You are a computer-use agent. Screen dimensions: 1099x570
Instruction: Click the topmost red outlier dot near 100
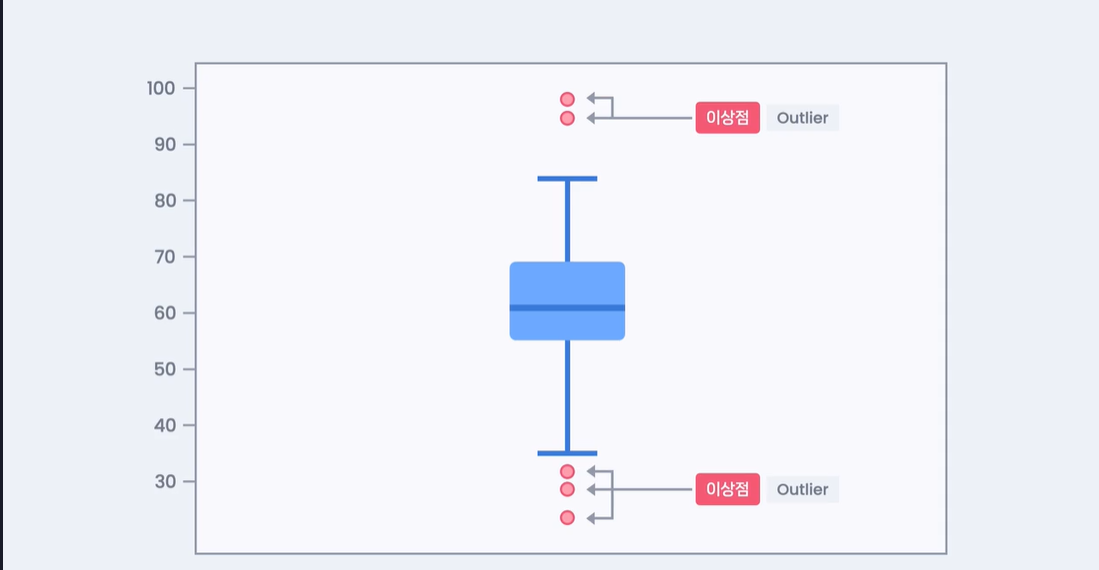tap(568, 100)
